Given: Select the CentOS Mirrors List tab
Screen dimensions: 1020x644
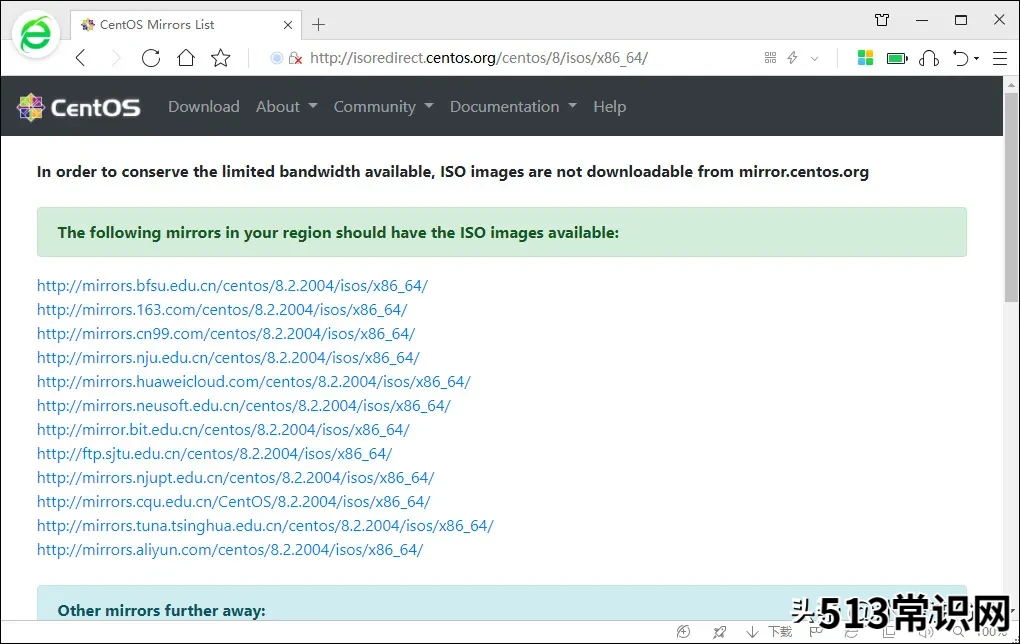Looking at the screenshot, I should tap(187, 25).
